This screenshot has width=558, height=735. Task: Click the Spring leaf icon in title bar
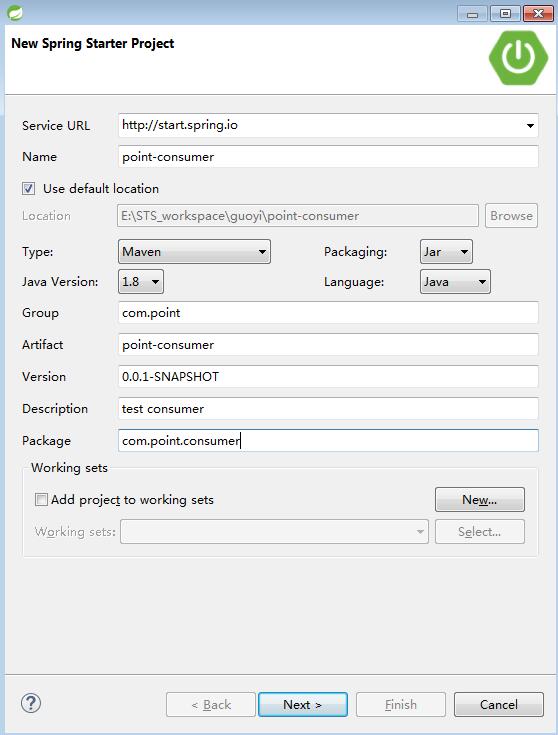15,13
